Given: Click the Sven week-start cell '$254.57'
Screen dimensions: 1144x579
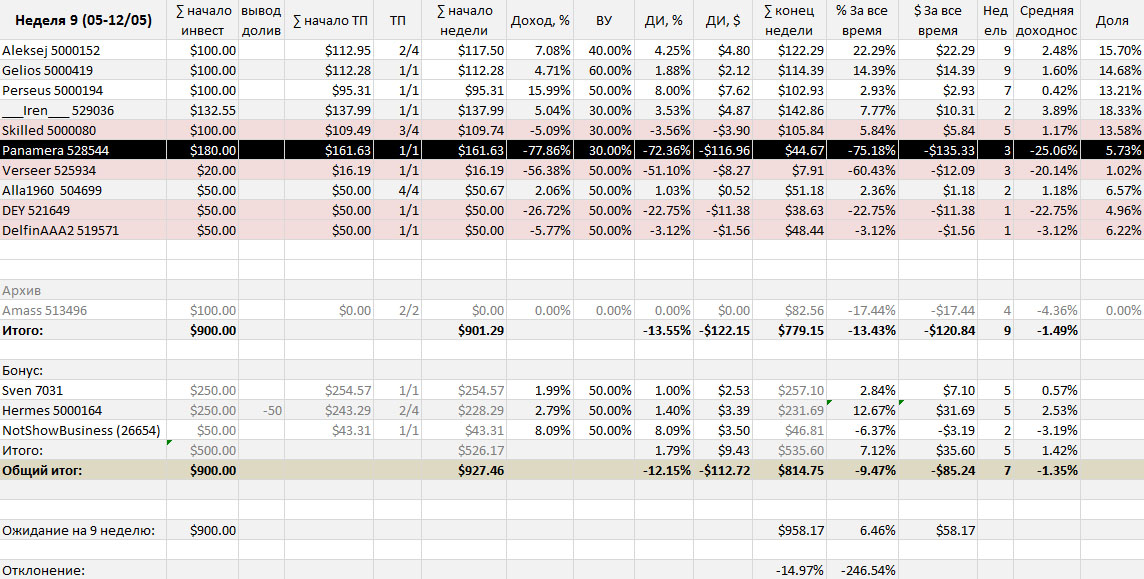Looking at the screenshot, I should coord(464,390).
